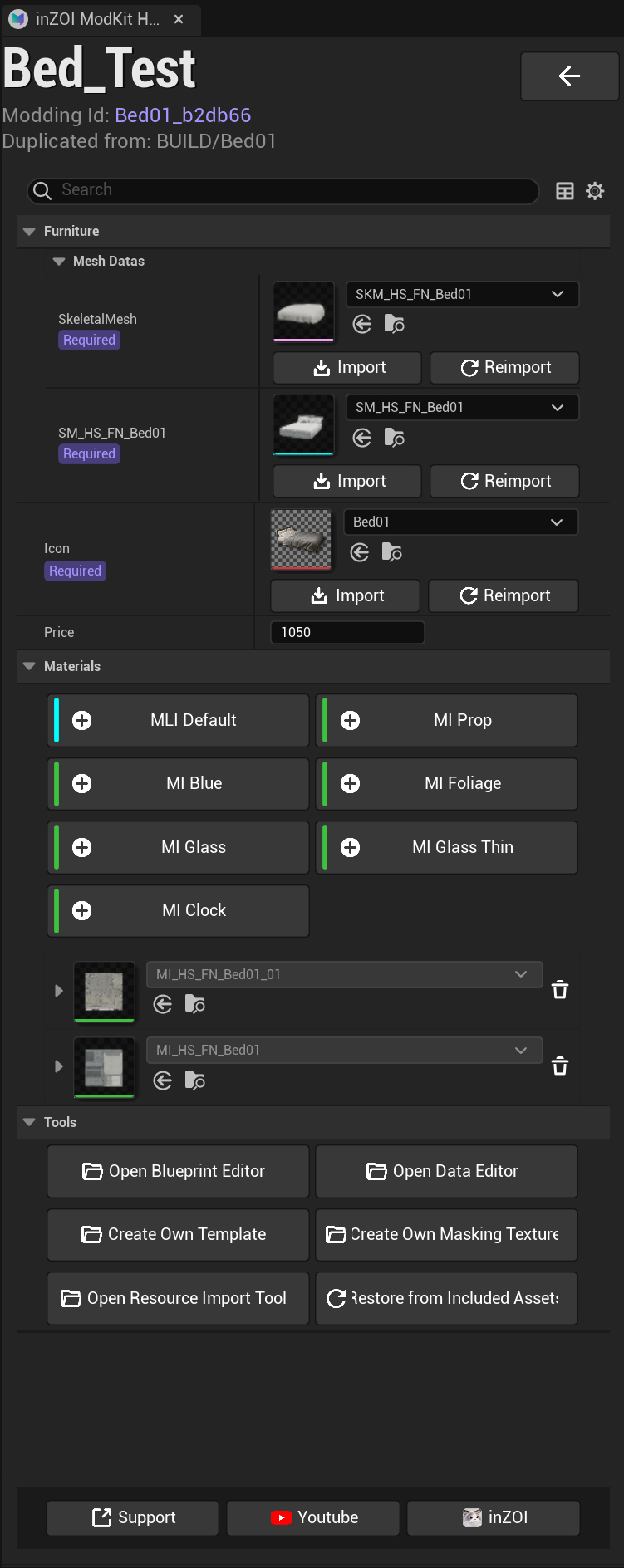Select the MI_HS_FN_Bed01_01 material thumbnail

(105, 992)
